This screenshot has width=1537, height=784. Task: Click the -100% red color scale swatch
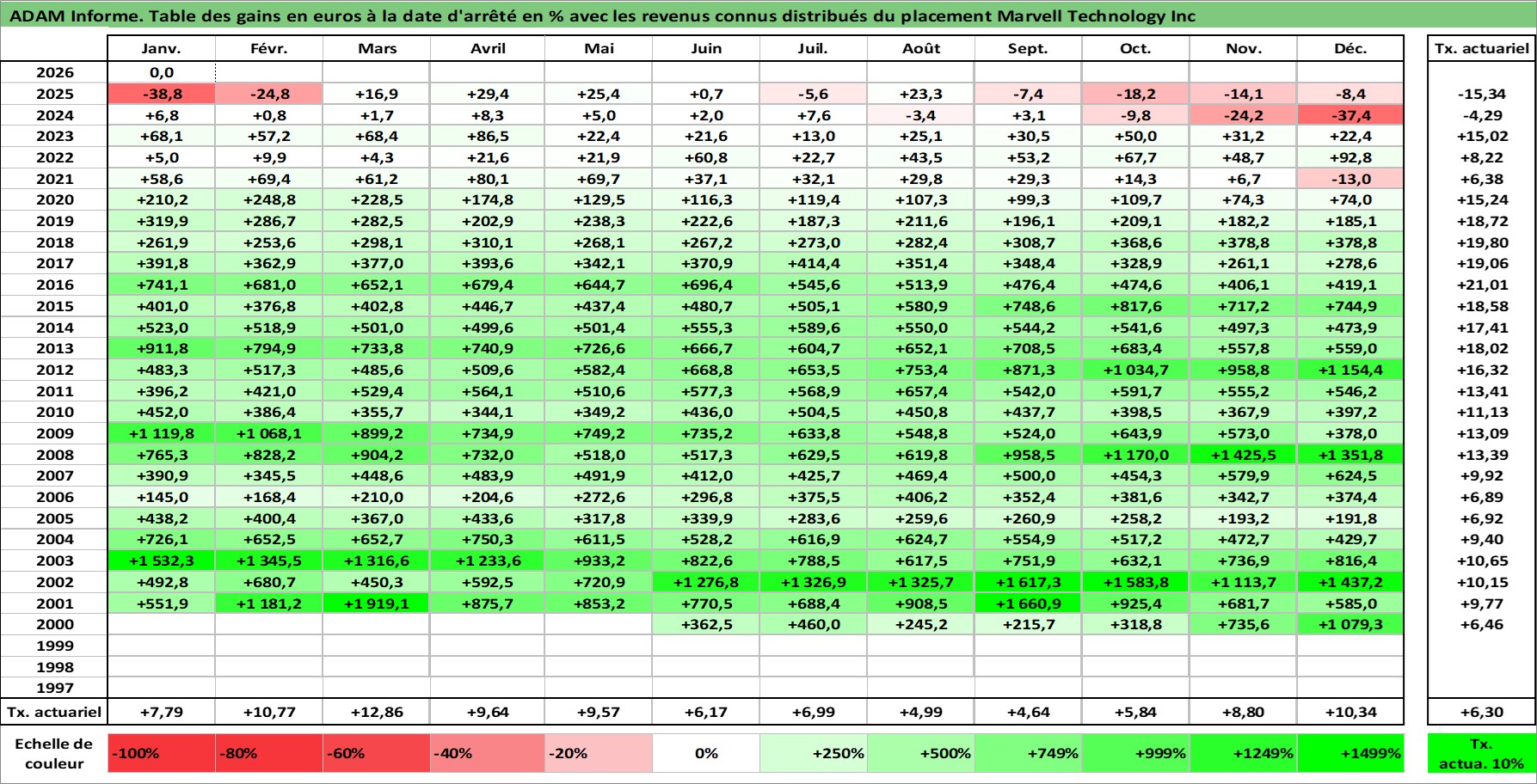162,753
